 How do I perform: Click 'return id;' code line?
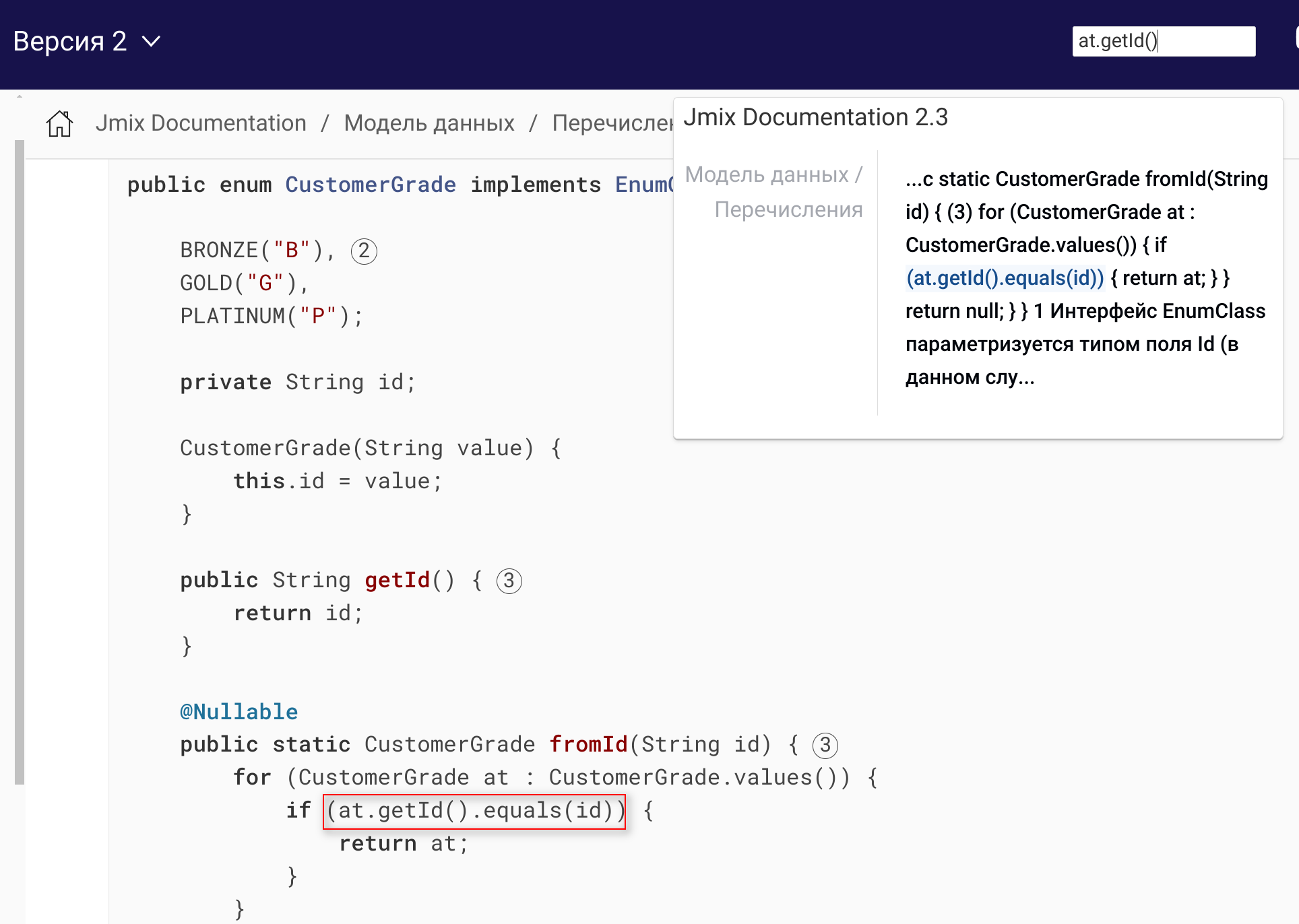click(298, 613)
